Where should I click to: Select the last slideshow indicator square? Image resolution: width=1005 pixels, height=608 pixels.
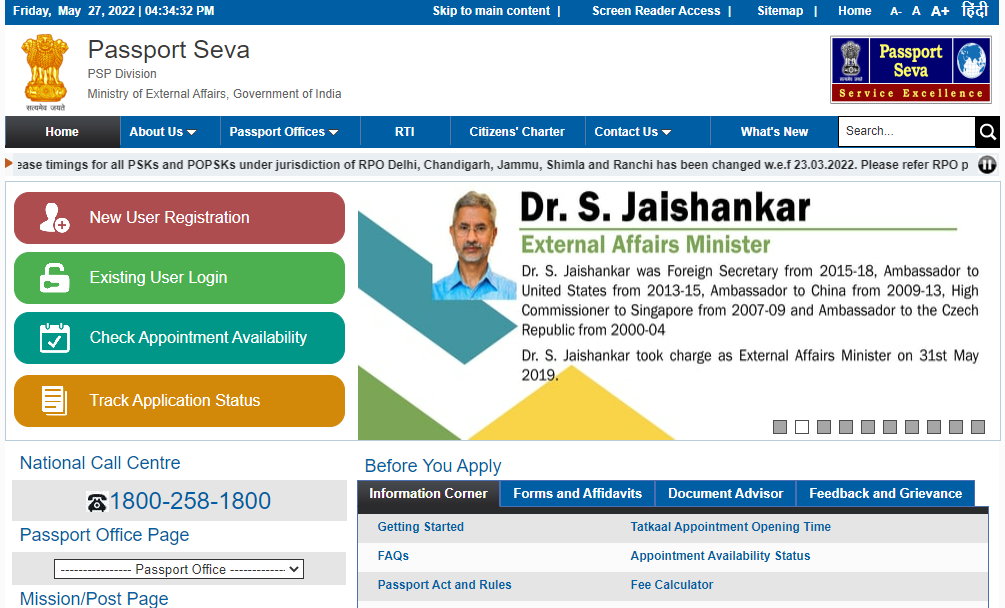[978, 427]
